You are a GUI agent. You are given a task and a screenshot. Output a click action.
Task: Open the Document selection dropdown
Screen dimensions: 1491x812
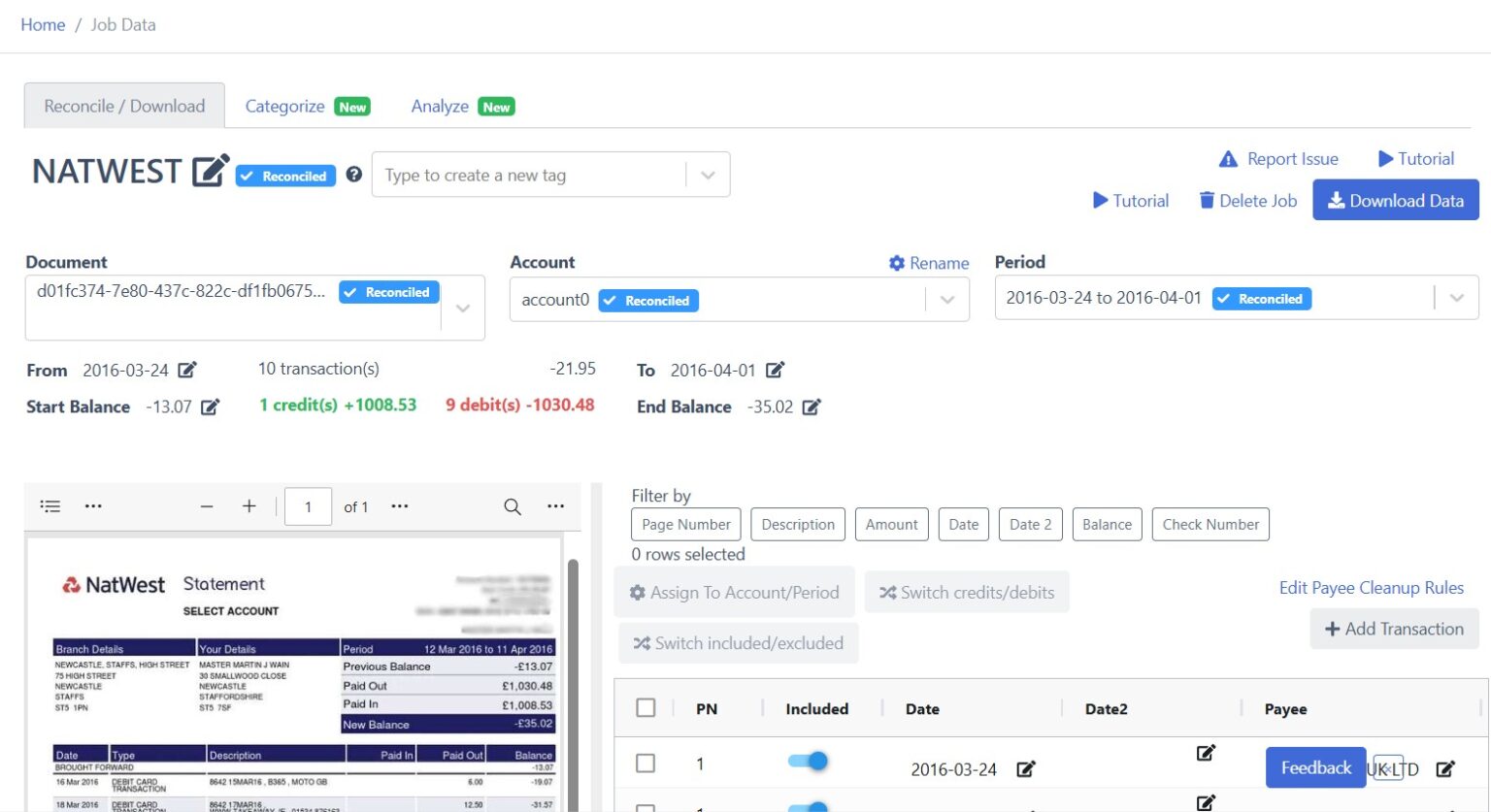click(x=463, y=307)
